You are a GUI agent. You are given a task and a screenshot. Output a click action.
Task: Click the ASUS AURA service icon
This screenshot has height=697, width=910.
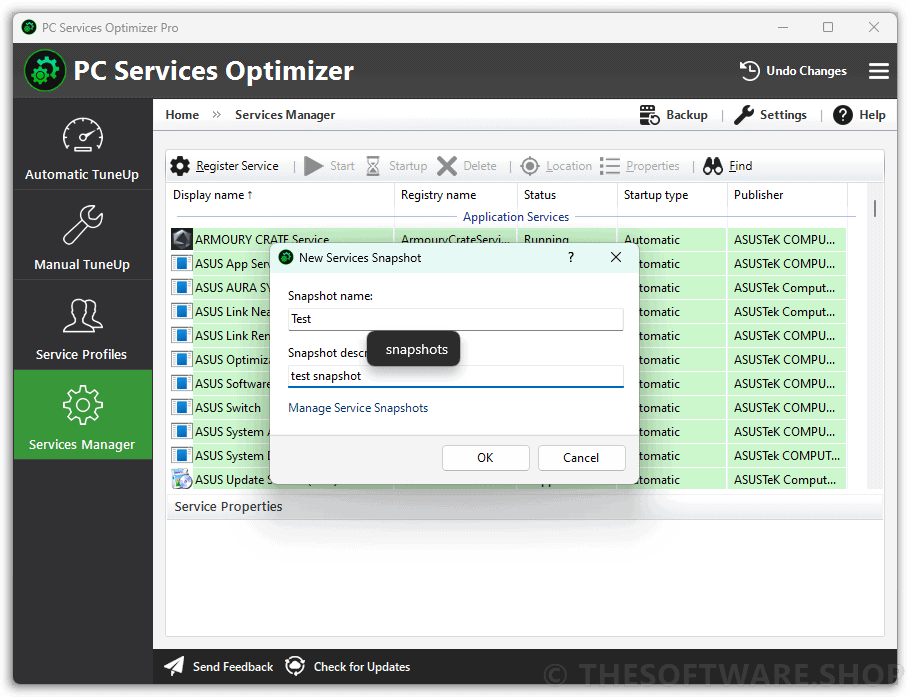point(182,287)
